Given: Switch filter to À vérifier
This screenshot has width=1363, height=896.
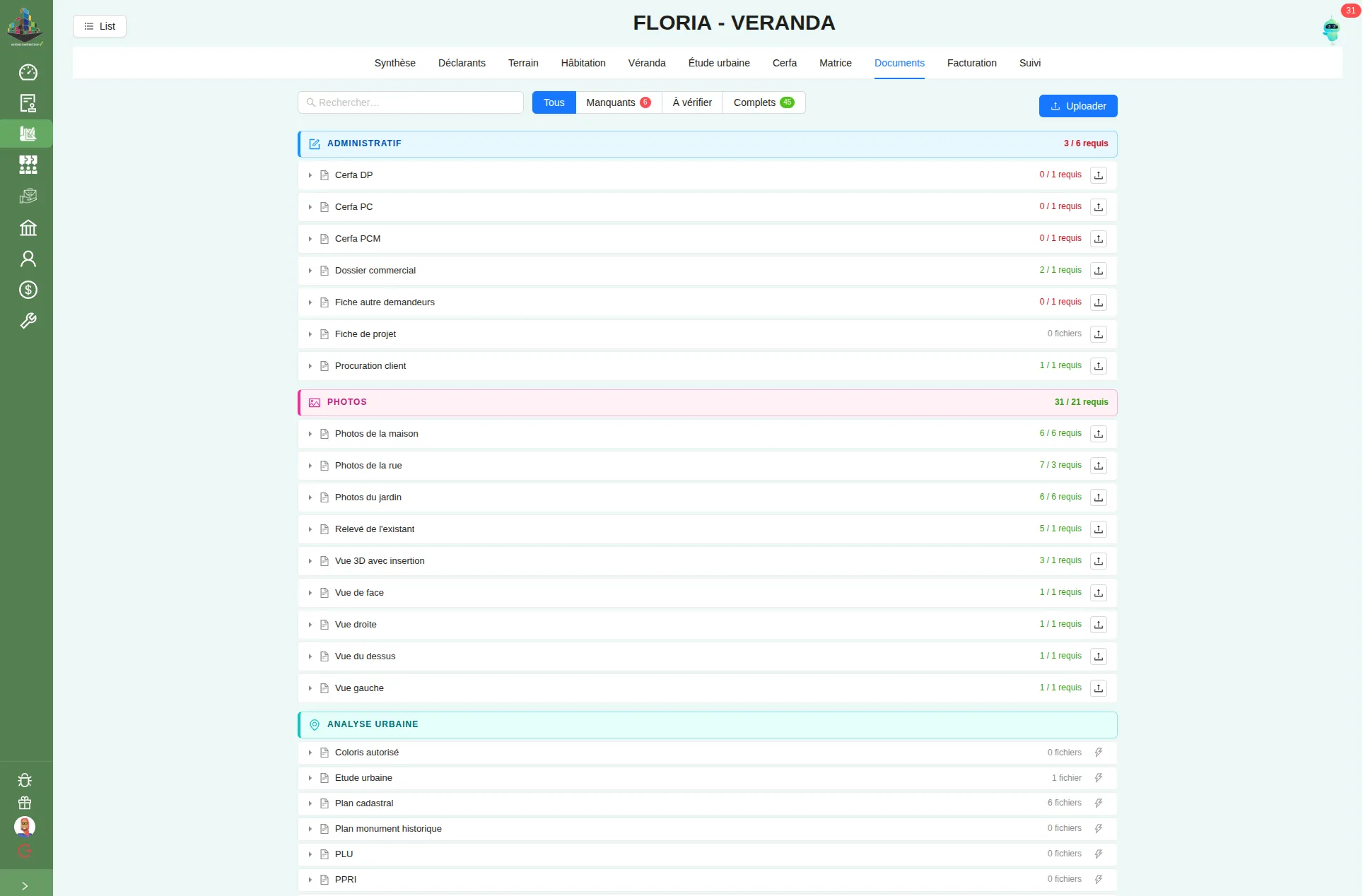Looking at the screenshot, I should point(692,102).
